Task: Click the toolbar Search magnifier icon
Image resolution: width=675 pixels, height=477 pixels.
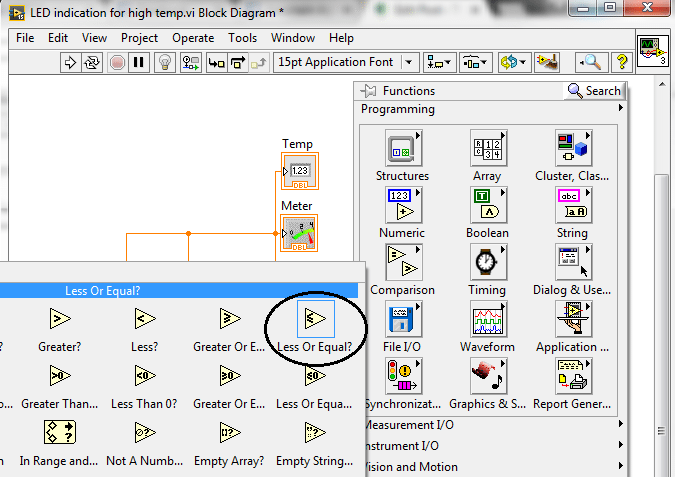Action: [591, 63]
